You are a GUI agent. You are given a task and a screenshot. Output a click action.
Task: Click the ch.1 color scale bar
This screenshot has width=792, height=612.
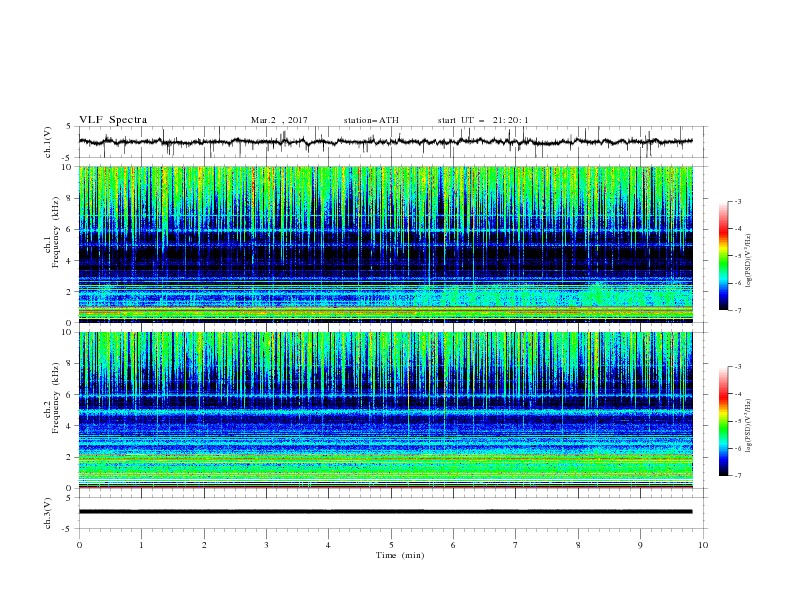pos(723,256)
